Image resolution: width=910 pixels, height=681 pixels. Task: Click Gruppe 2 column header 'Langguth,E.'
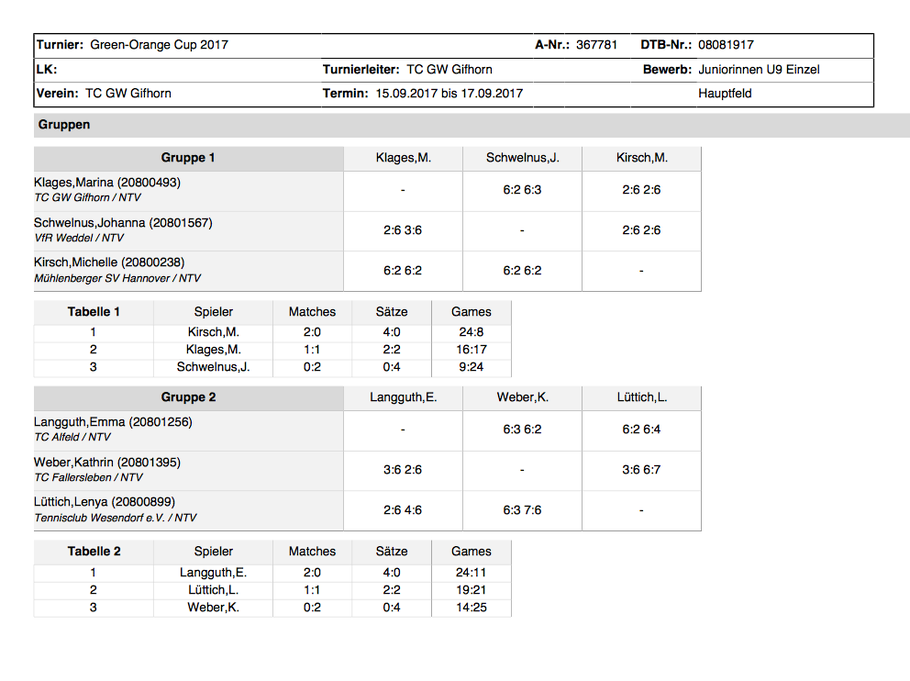(403, 398)
